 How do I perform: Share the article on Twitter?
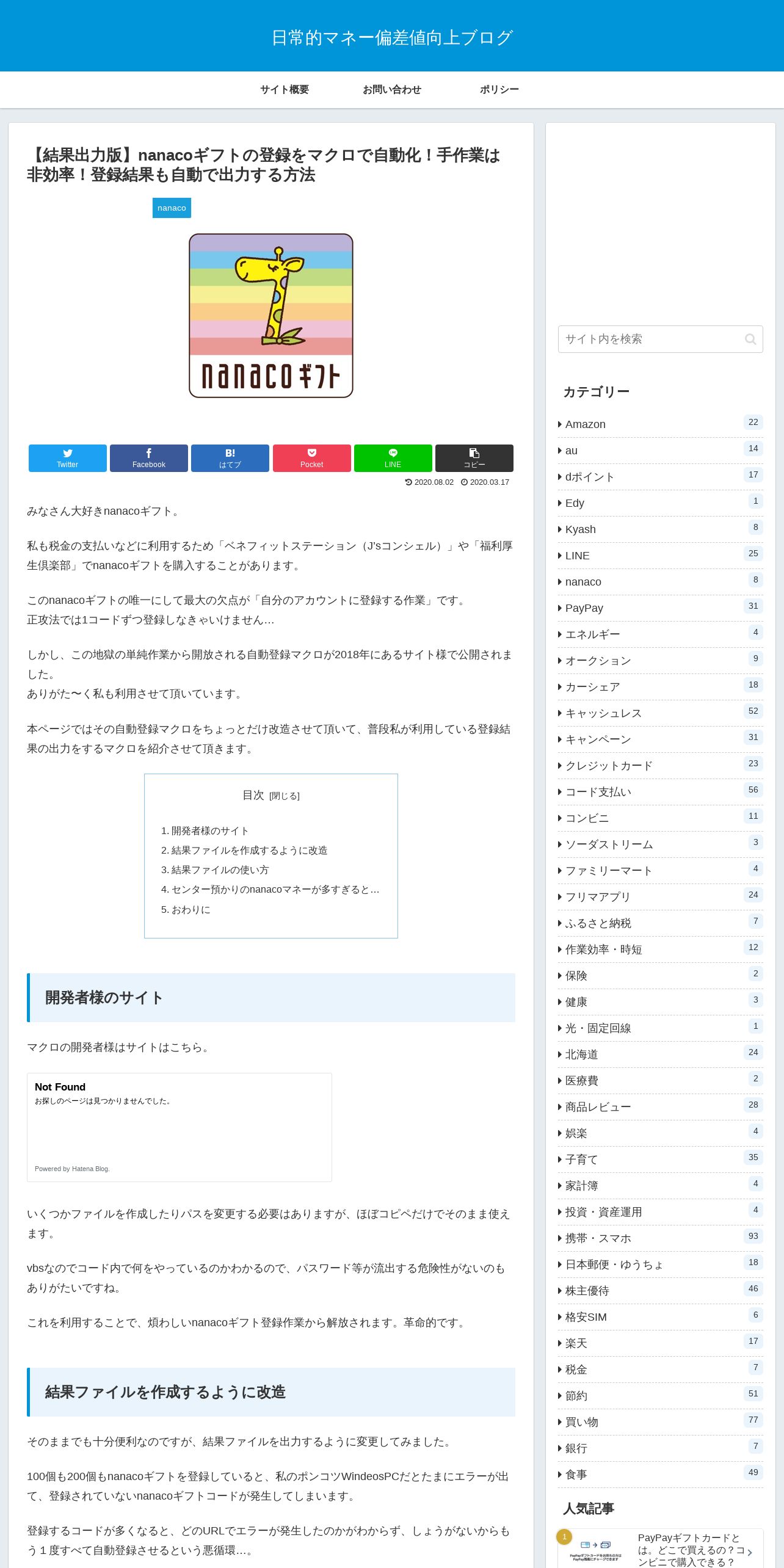click(x=68, y=458)
